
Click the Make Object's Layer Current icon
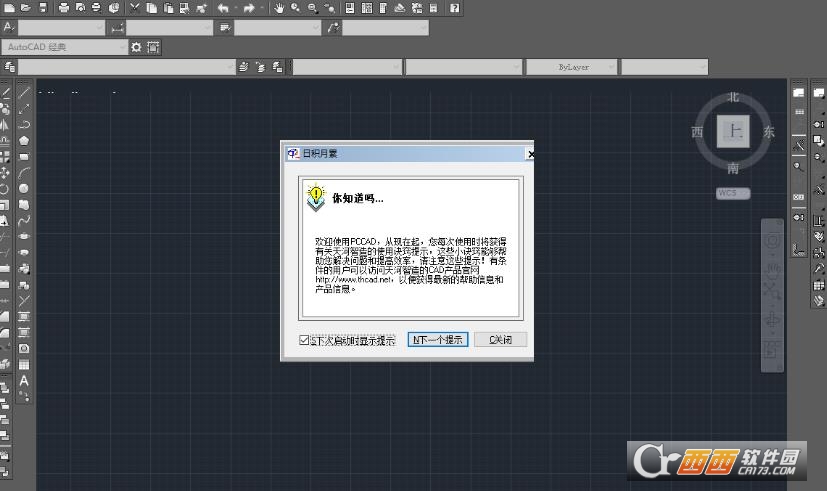coord(244,67)
